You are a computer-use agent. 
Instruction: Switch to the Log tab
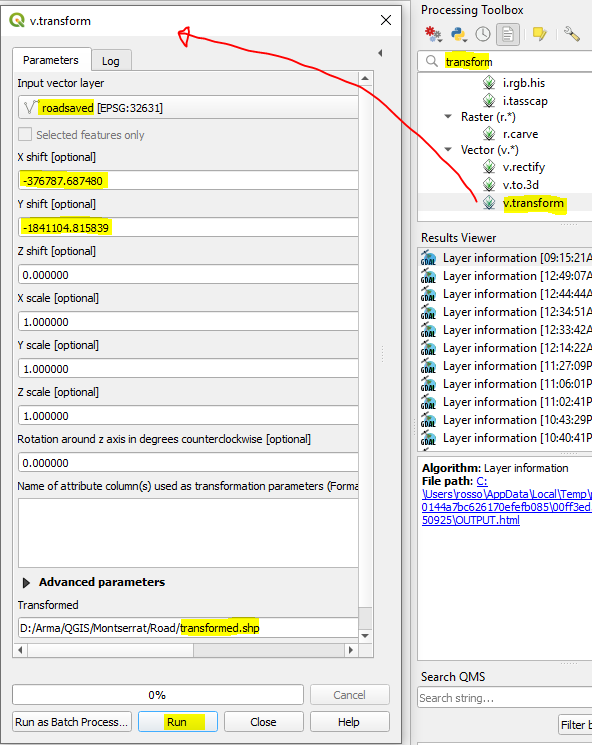coord(111,61)
